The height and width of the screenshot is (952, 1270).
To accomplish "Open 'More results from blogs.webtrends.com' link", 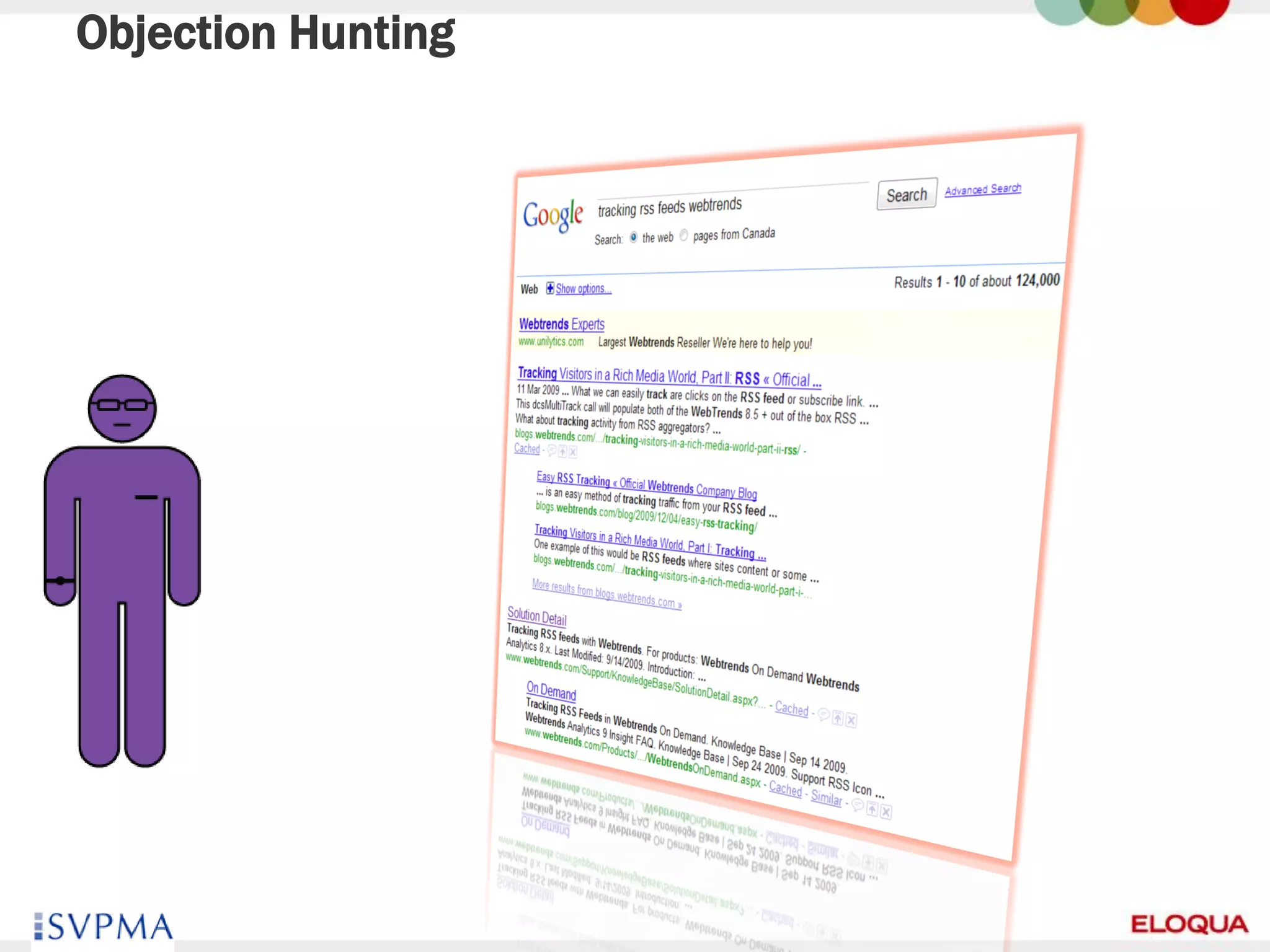I will 606,594.
